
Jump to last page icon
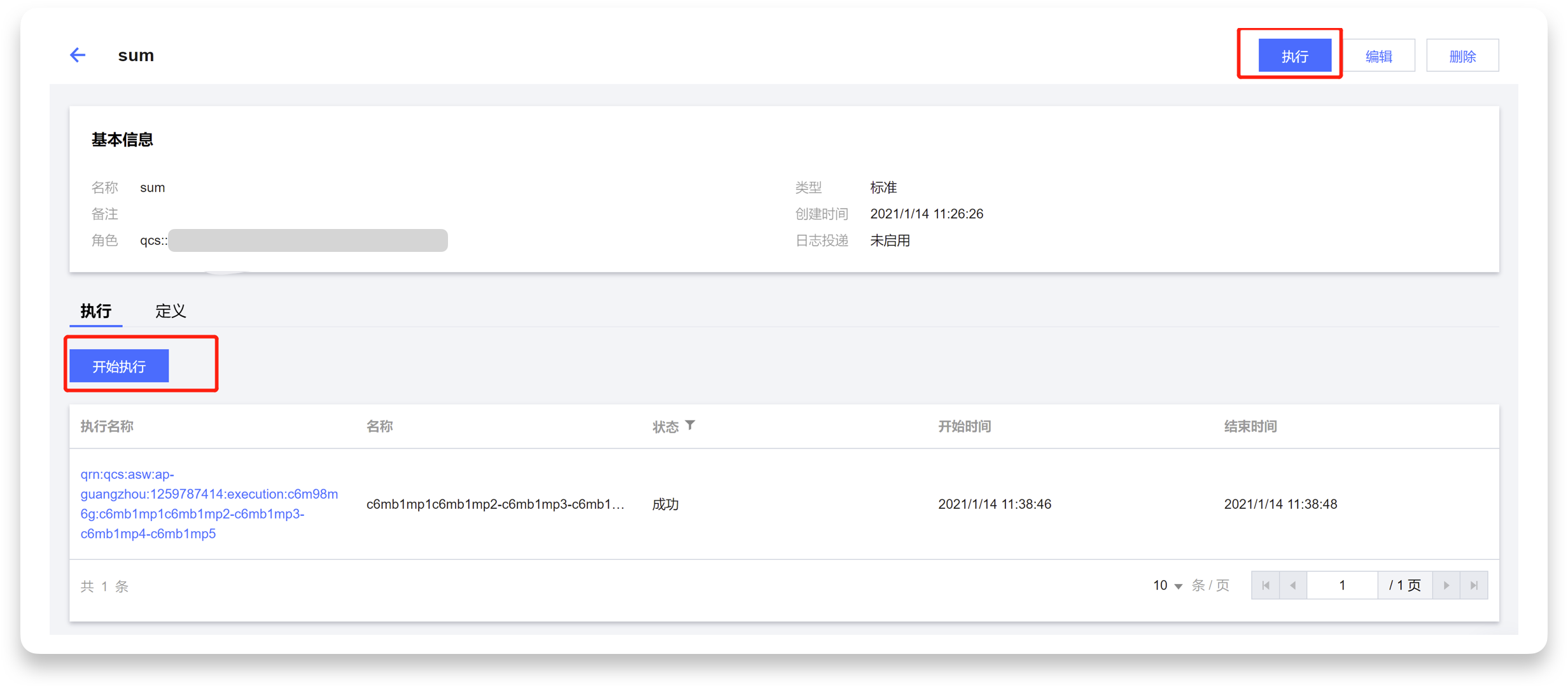1474,585
